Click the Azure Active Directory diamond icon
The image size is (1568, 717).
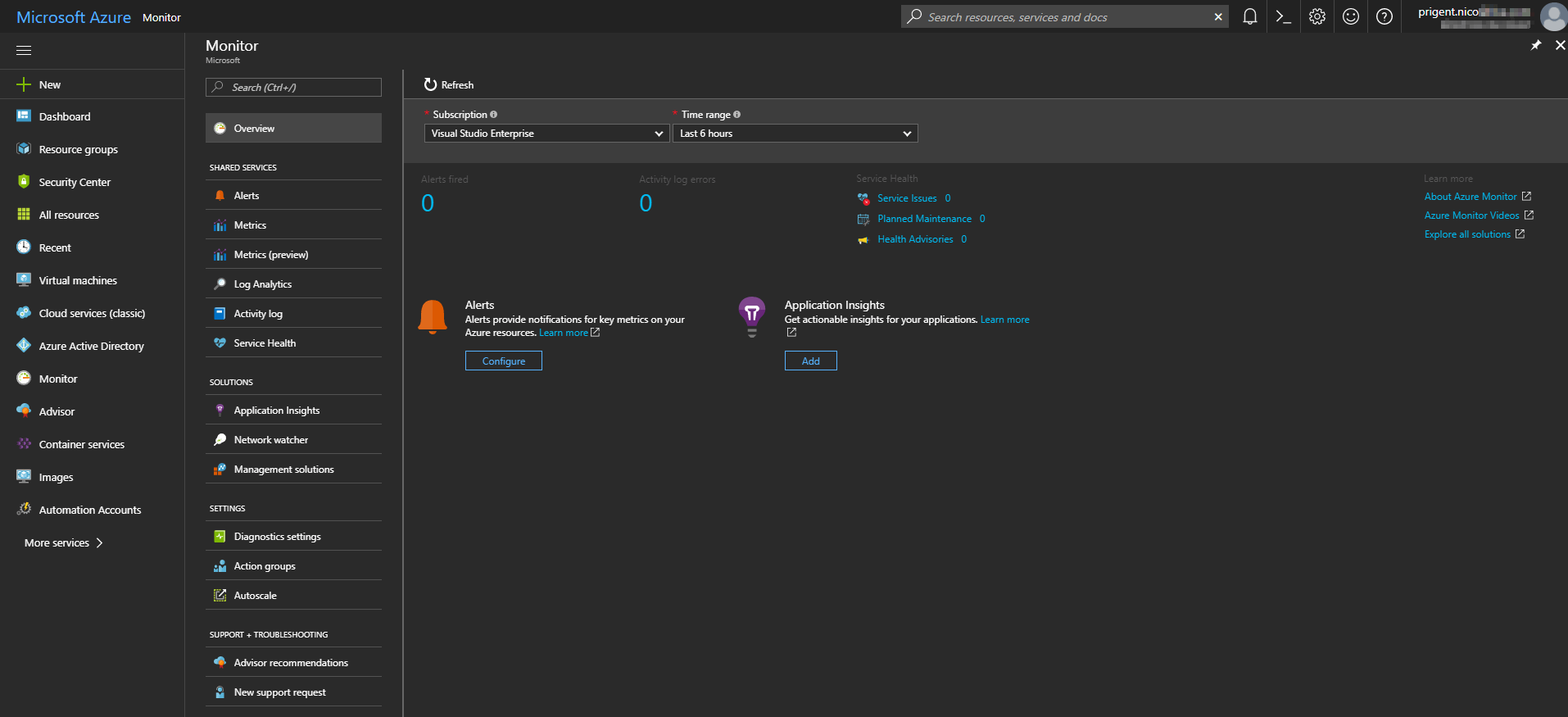point(24,346)
